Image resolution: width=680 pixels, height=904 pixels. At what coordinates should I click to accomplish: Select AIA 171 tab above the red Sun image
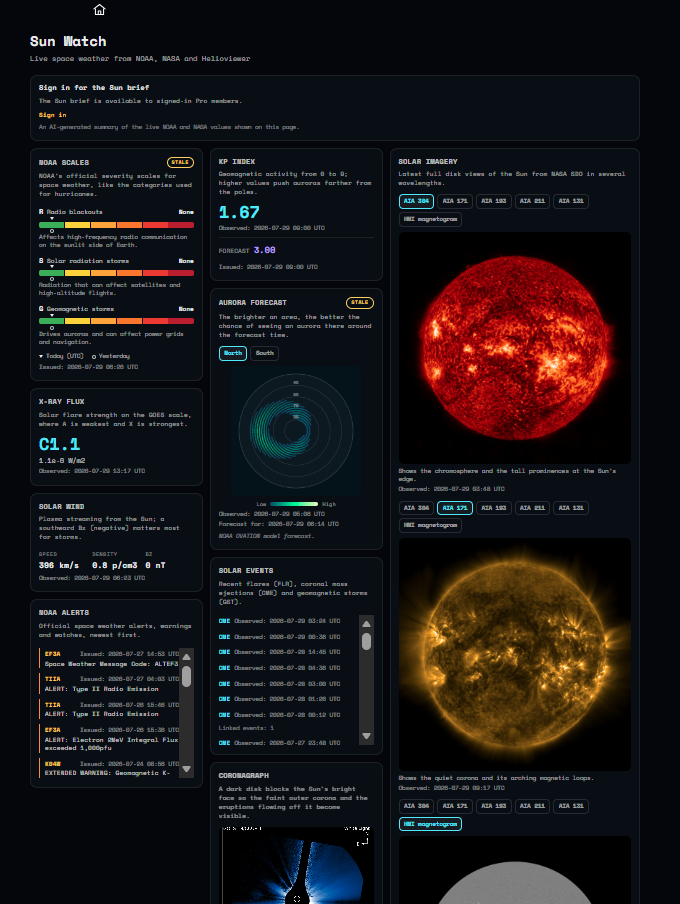pyautogui.click(x=455, y=201)
